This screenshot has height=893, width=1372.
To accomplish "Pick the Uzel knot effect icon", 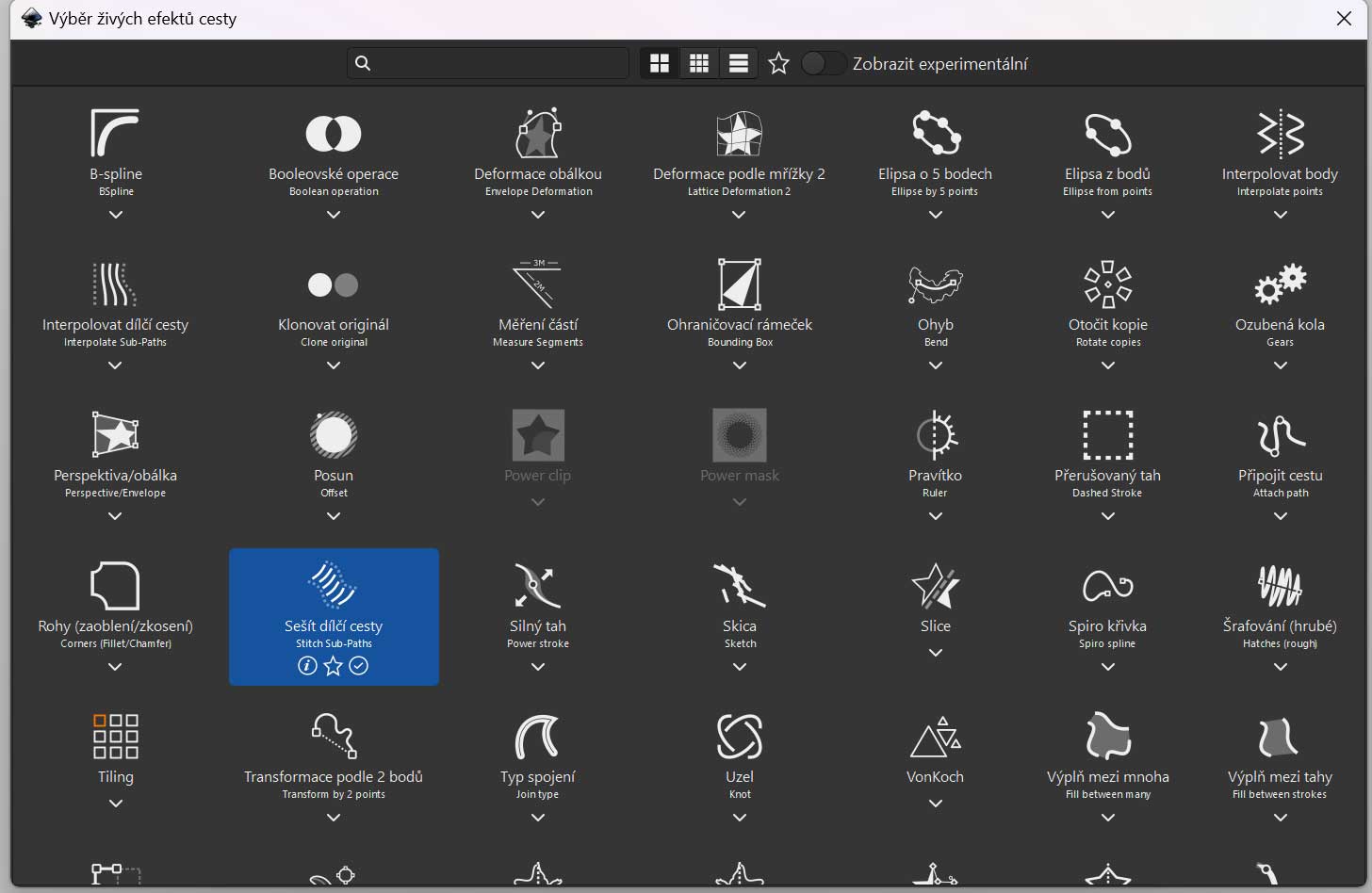I will click(x=739, y=737).
